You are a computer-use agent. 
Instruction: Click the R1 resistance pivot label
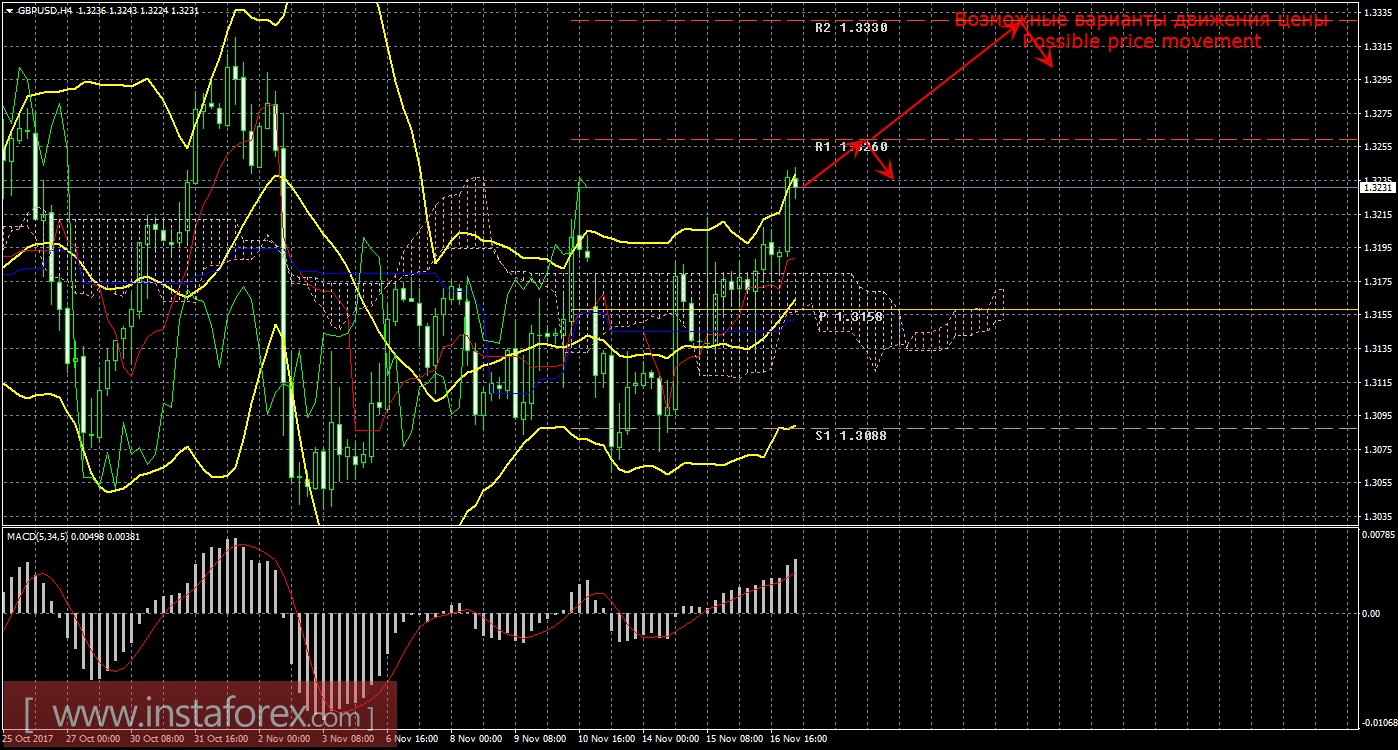pos(851,147)
